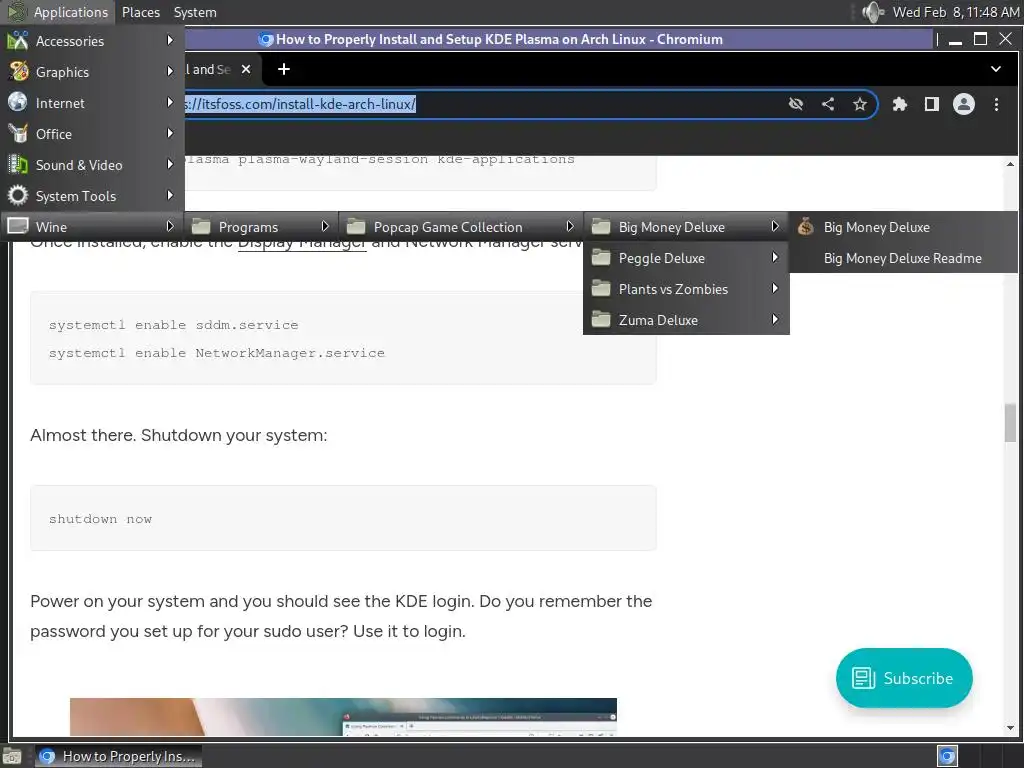
Task: Click the Sound & Video film icon
Action: [x=18, y=164]
